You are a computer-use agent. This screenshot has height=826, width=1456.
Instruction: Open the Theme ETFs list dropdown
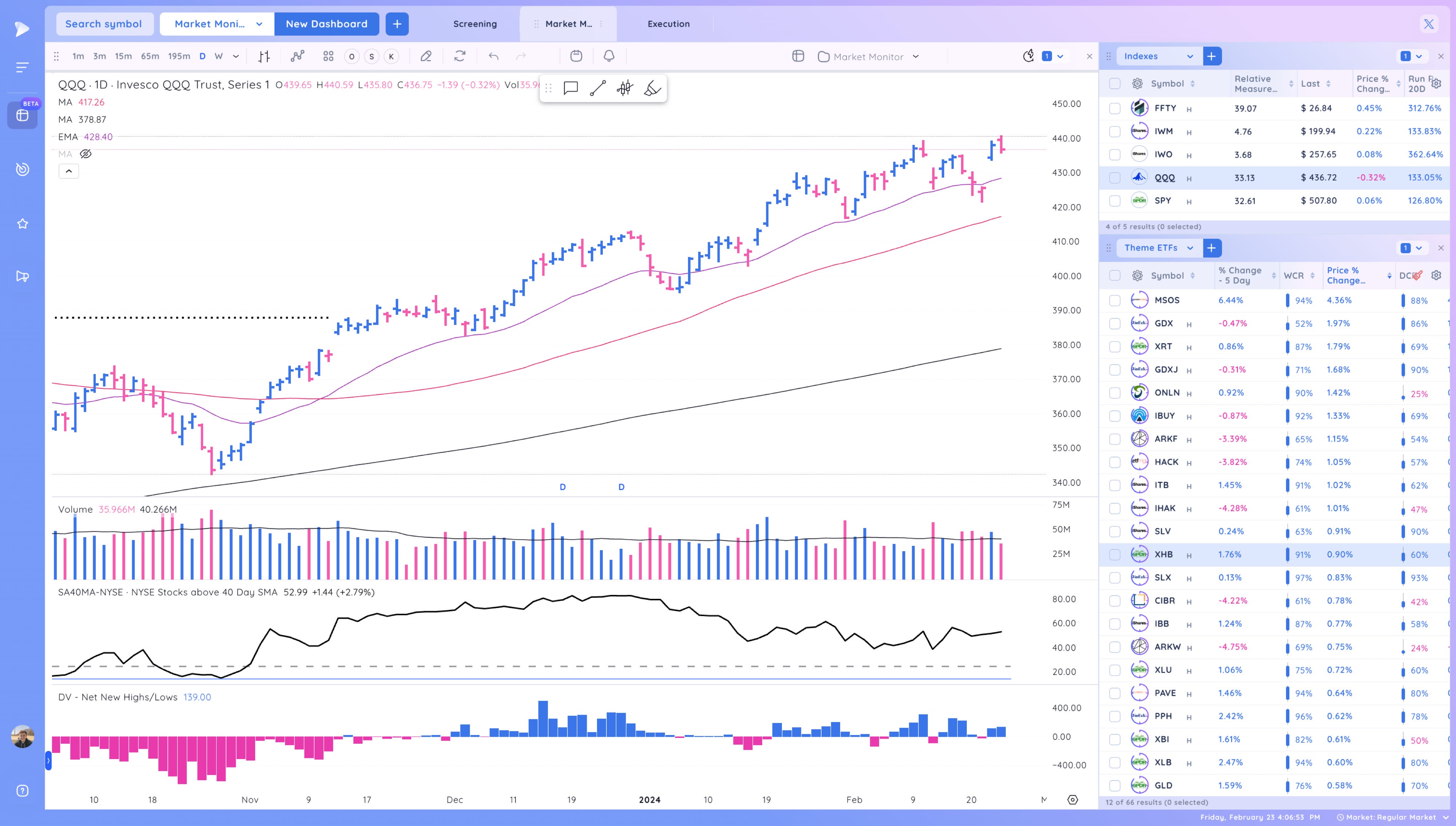tap(1159, 248)
